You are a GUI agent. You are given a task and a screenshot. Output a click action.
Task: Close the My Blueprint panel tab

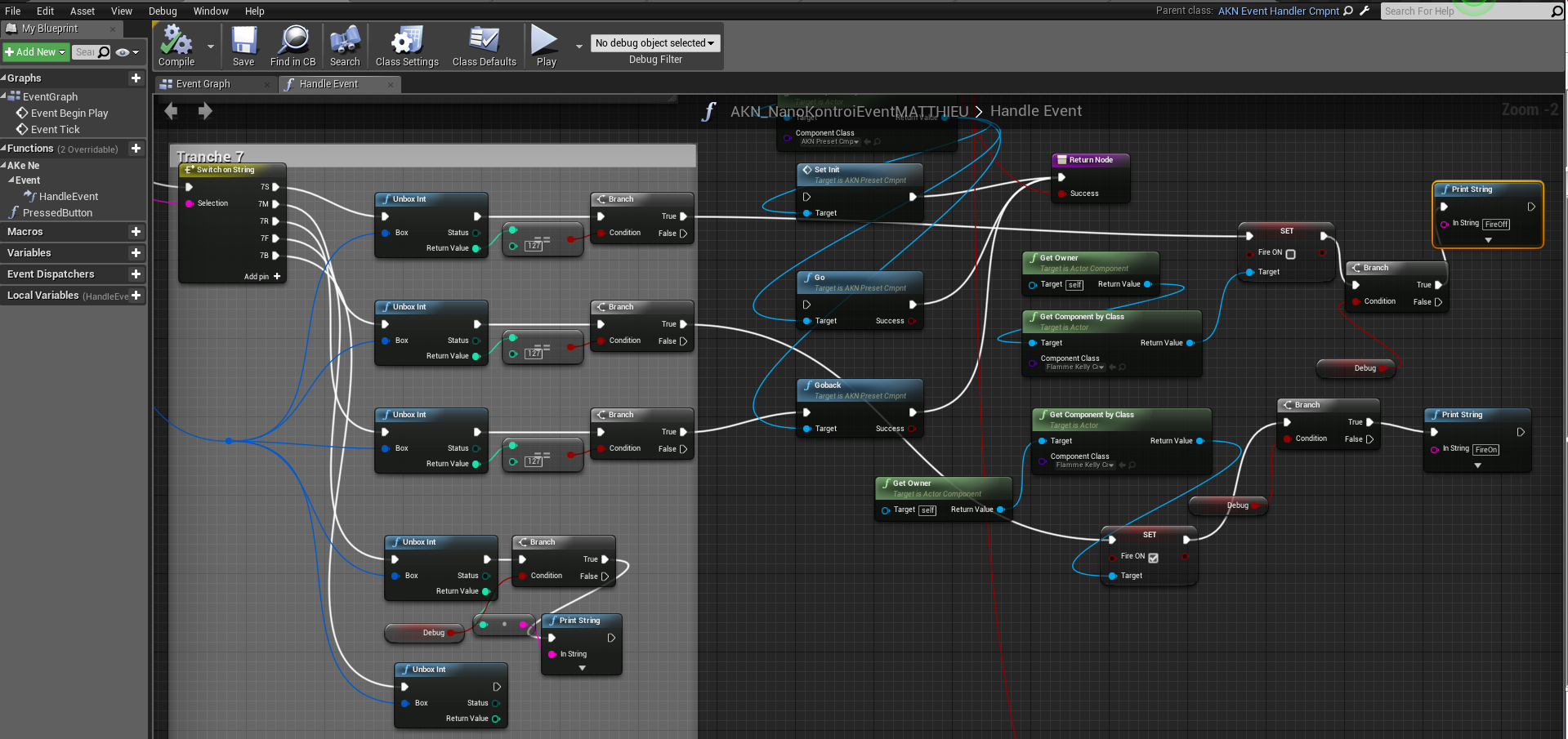(x=113, y=29)
